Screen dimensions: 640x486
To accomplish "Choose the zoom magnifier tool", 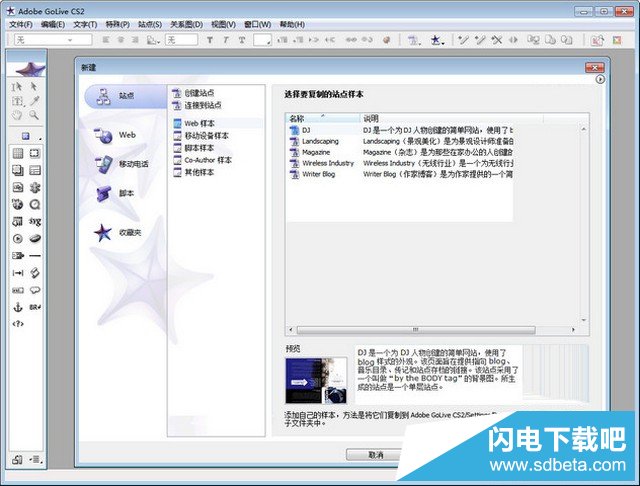I will click(34, 115).
